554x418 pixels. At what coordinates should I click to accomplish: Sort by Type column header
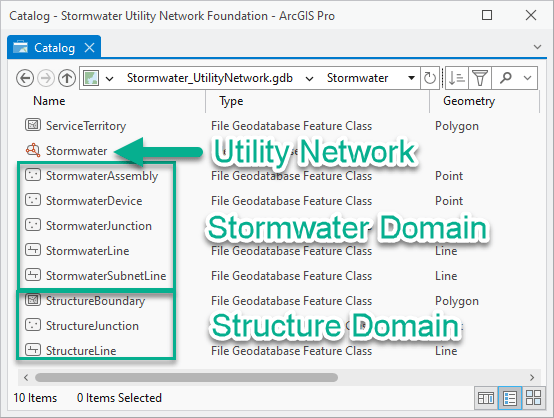[231, 101]
